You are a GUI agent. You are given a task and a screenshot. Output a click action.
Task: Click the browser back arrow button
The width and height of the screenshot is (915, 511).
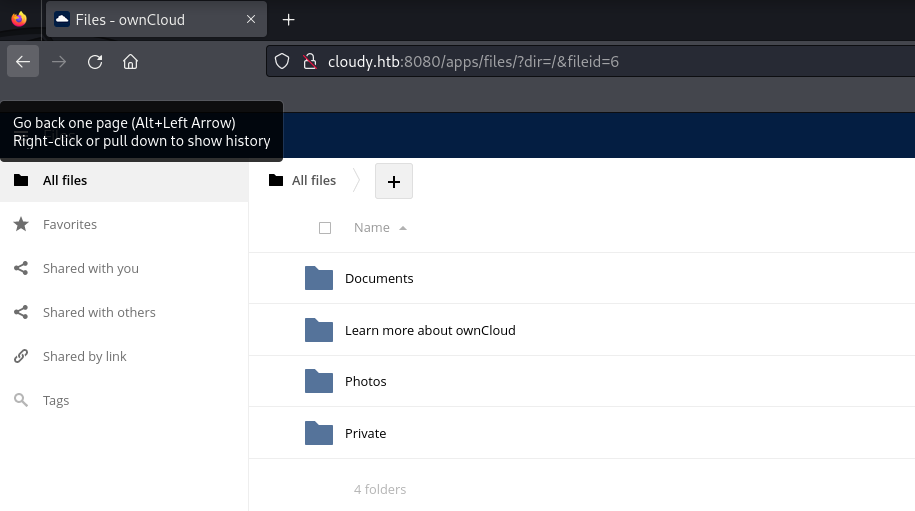coord(23,62)
